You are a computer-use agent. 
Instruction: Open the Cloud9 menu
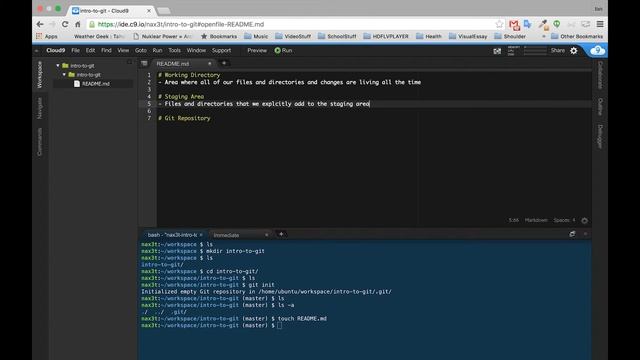tap(56, 51)
